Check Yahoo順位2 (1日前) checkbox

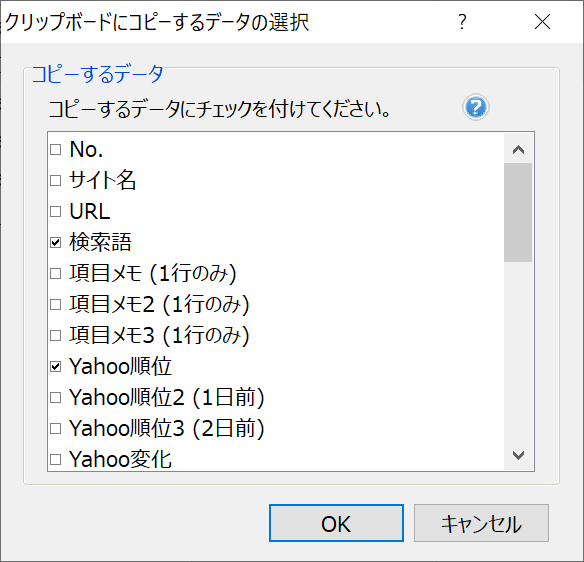point(55,397)
